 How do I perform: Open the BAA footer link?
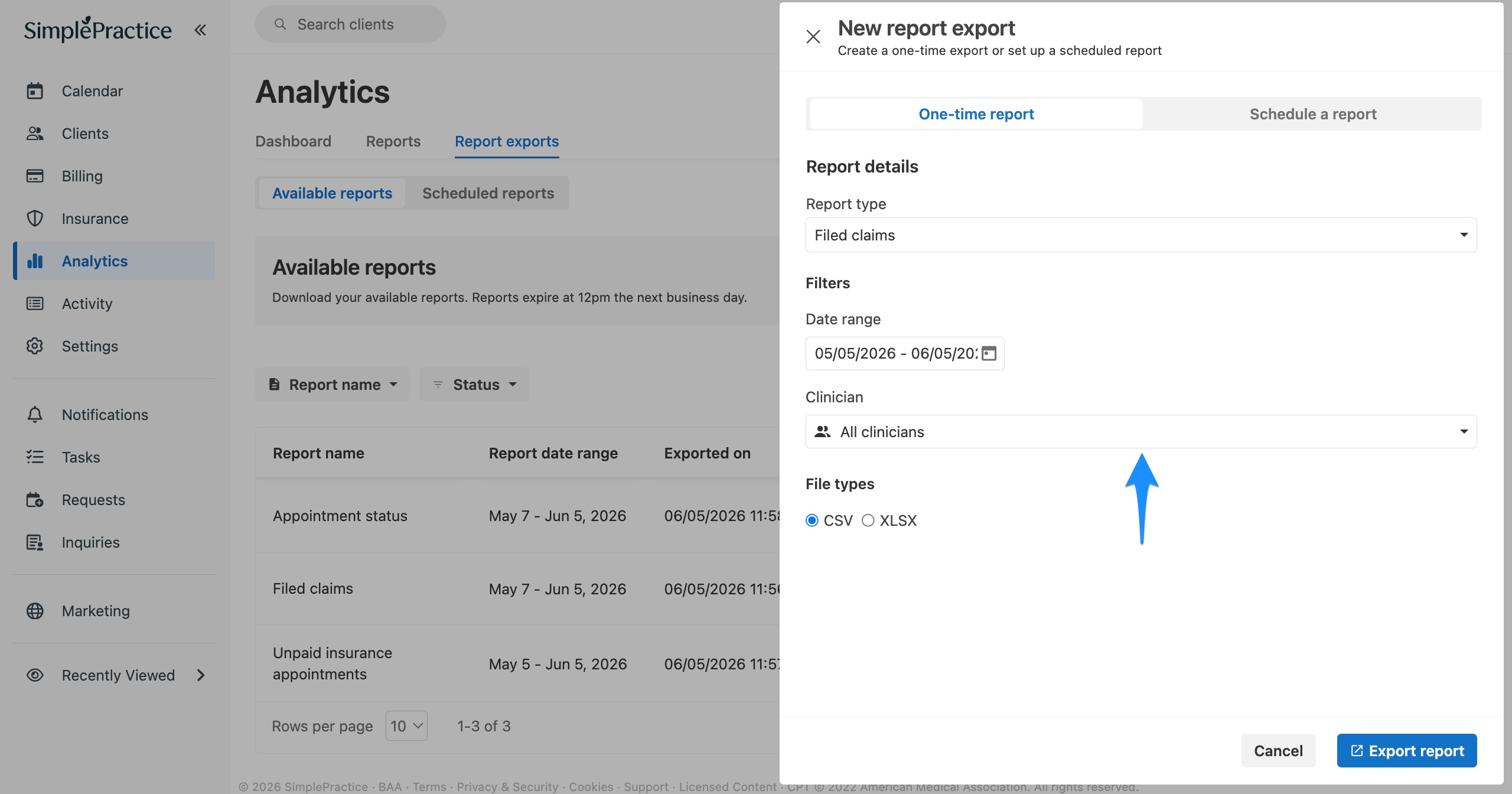click(x=390, y=786)
